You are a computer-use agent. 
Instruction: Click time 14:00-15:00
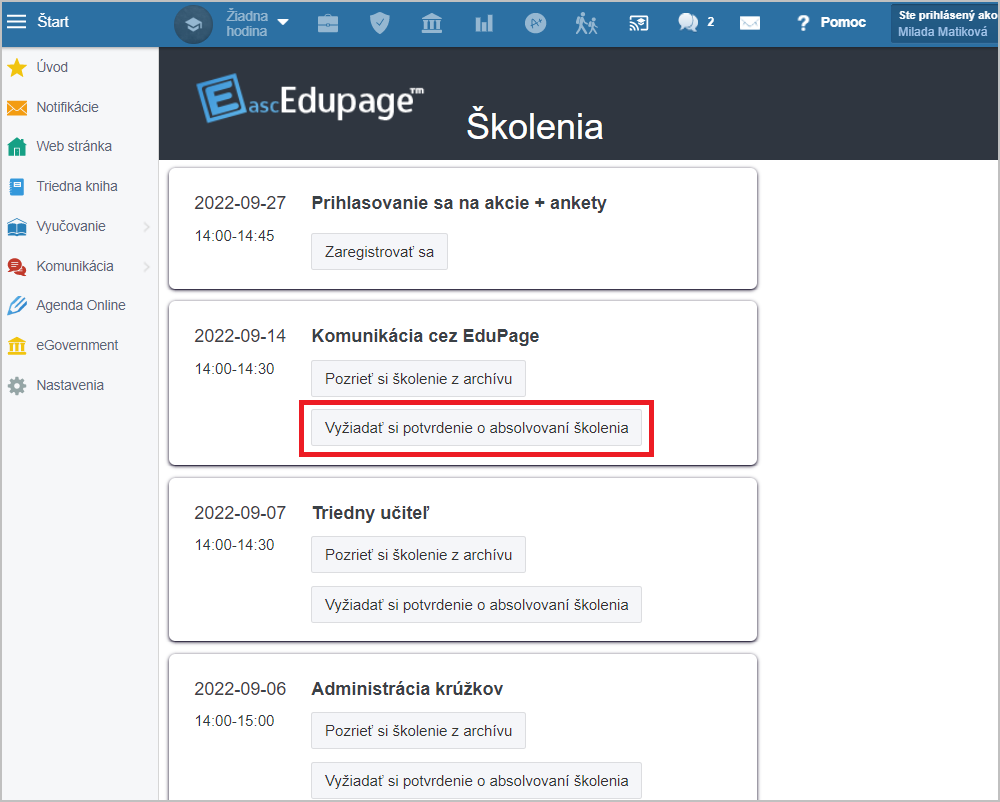coord(235,721)
